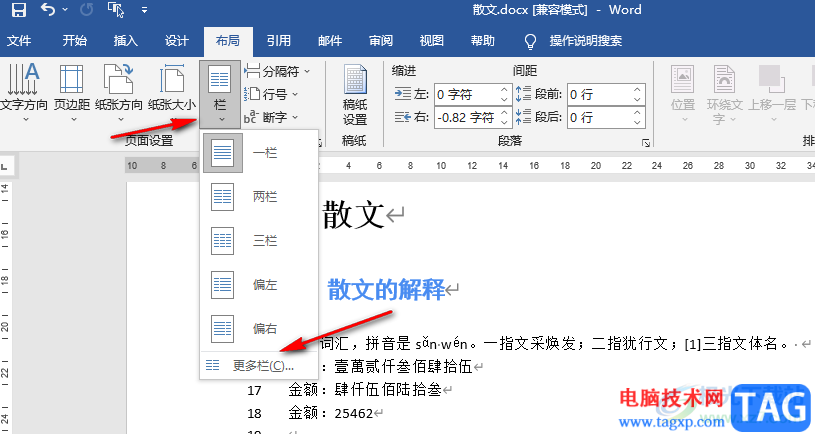This screenshot has width=815, height=434.
Task: Decrease the right indent with down arrow
Action: (504, 123)
